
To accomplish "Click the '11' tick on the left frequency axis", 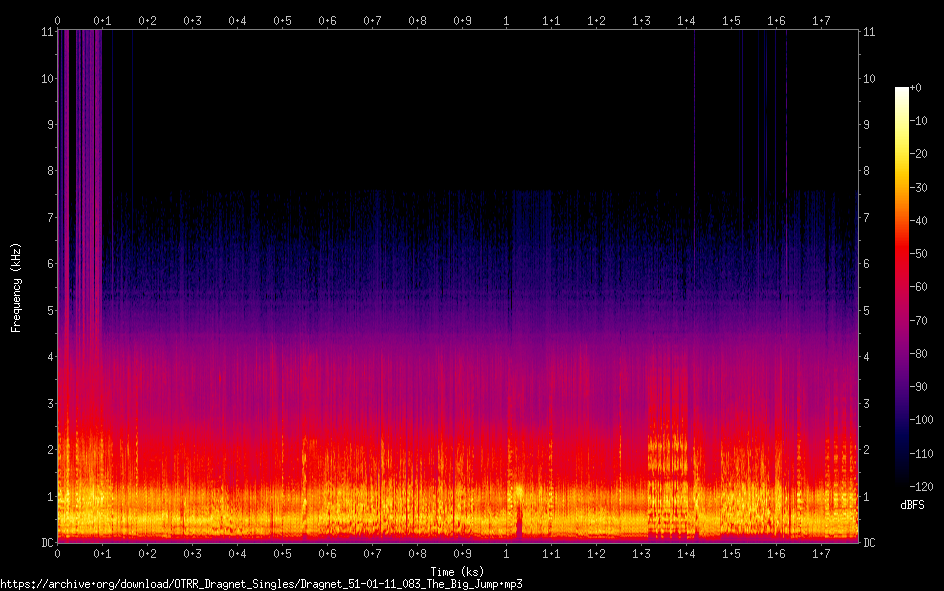I will (x=46, y=31).
